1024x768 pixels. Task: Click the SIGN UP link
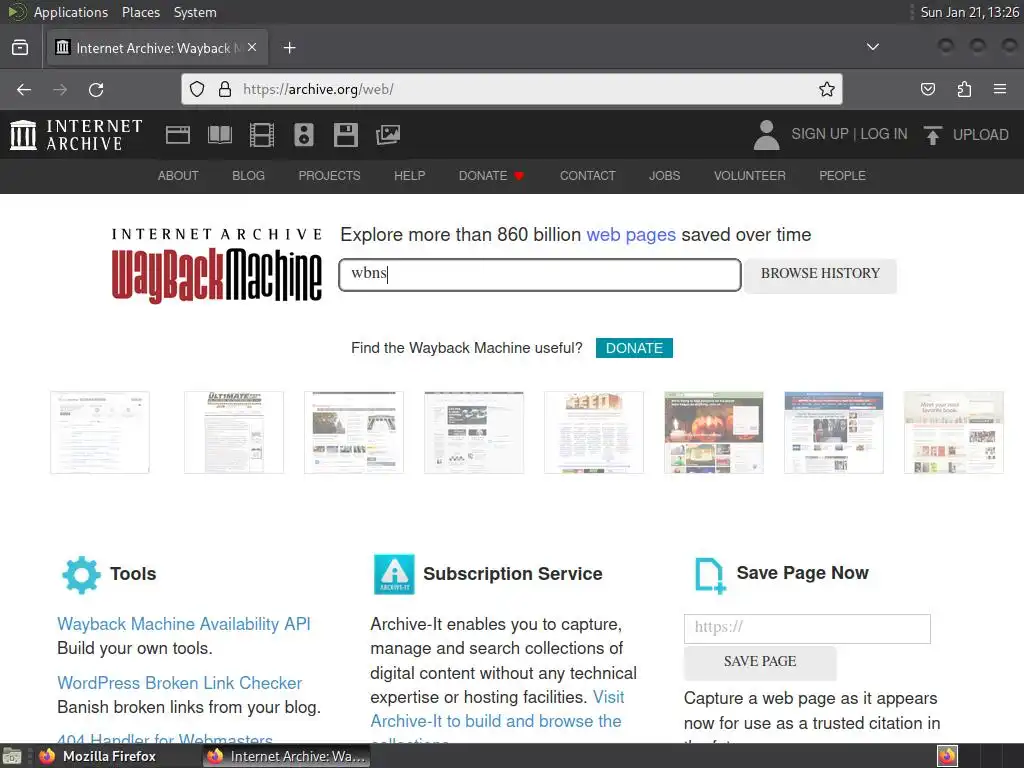820,134
